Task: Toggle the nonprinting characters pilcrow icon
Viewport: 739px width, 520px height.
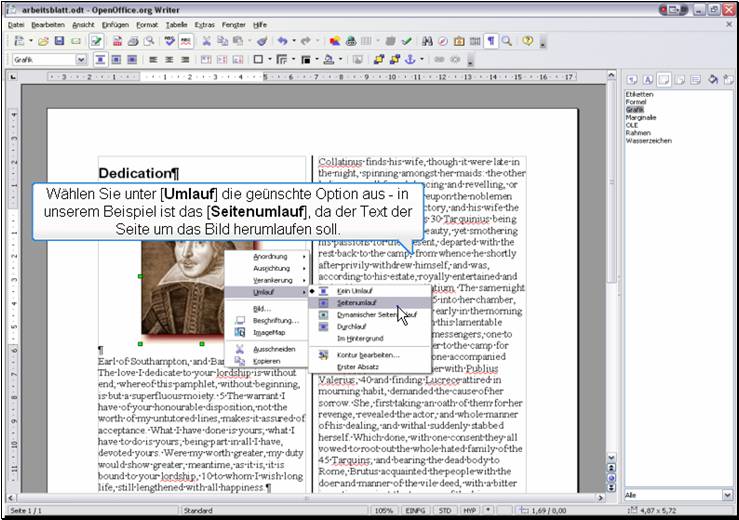Action: click(491, 41)
